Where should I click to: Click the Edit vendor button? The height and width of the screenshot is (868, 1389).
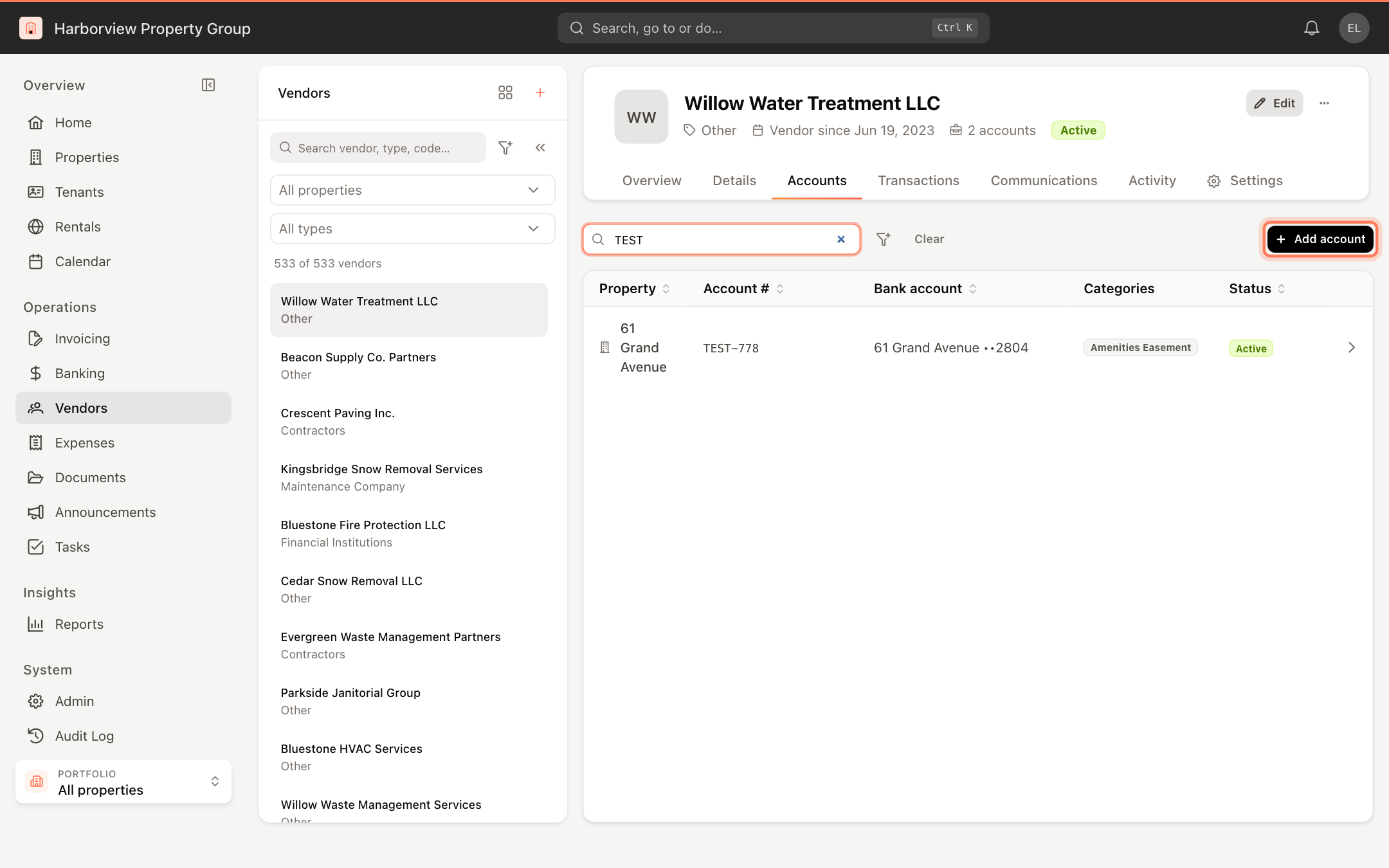[1274, 104]
